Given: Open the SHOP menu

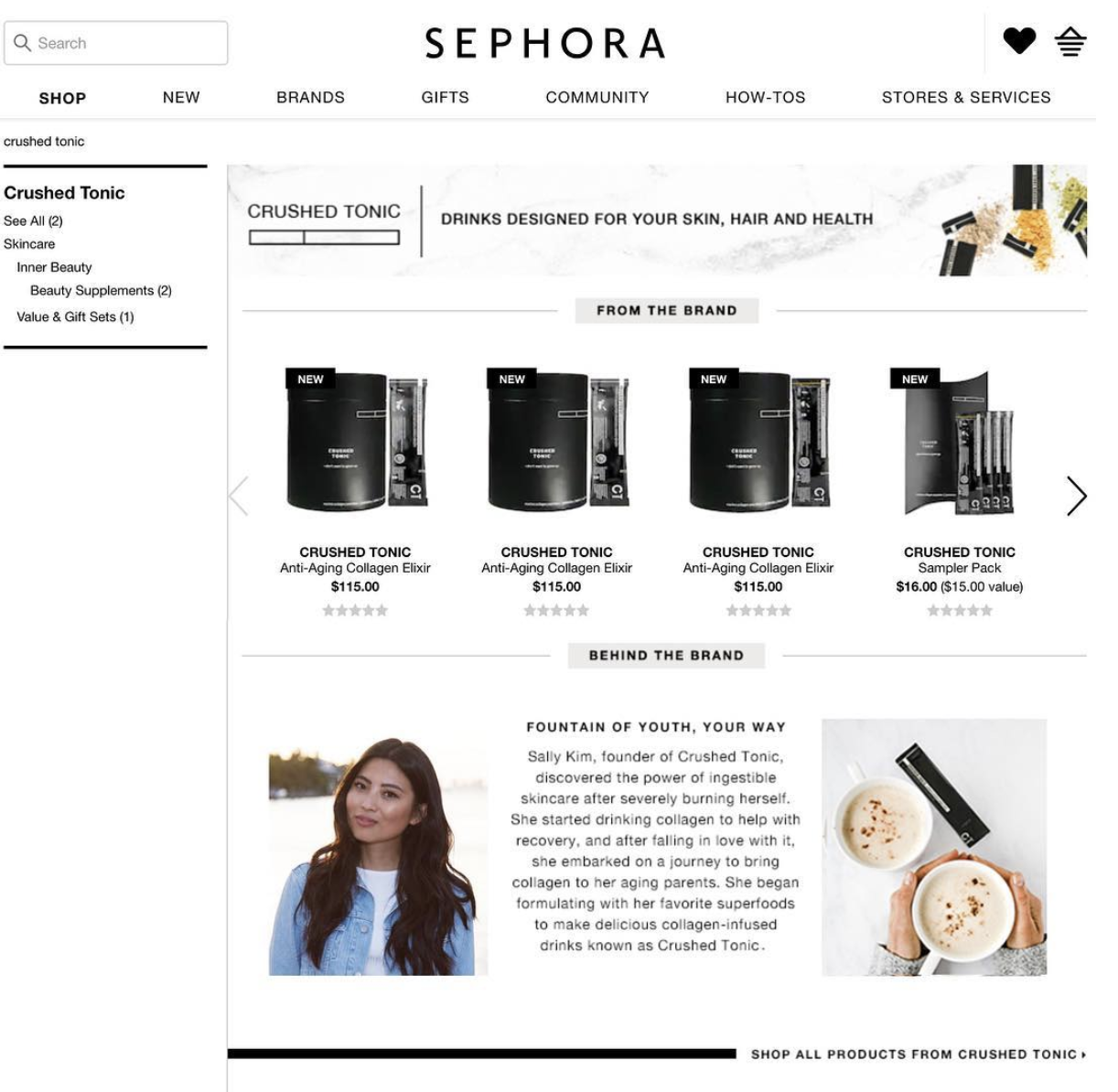Looking at the screenshot, I should click(x=62, y=98).
